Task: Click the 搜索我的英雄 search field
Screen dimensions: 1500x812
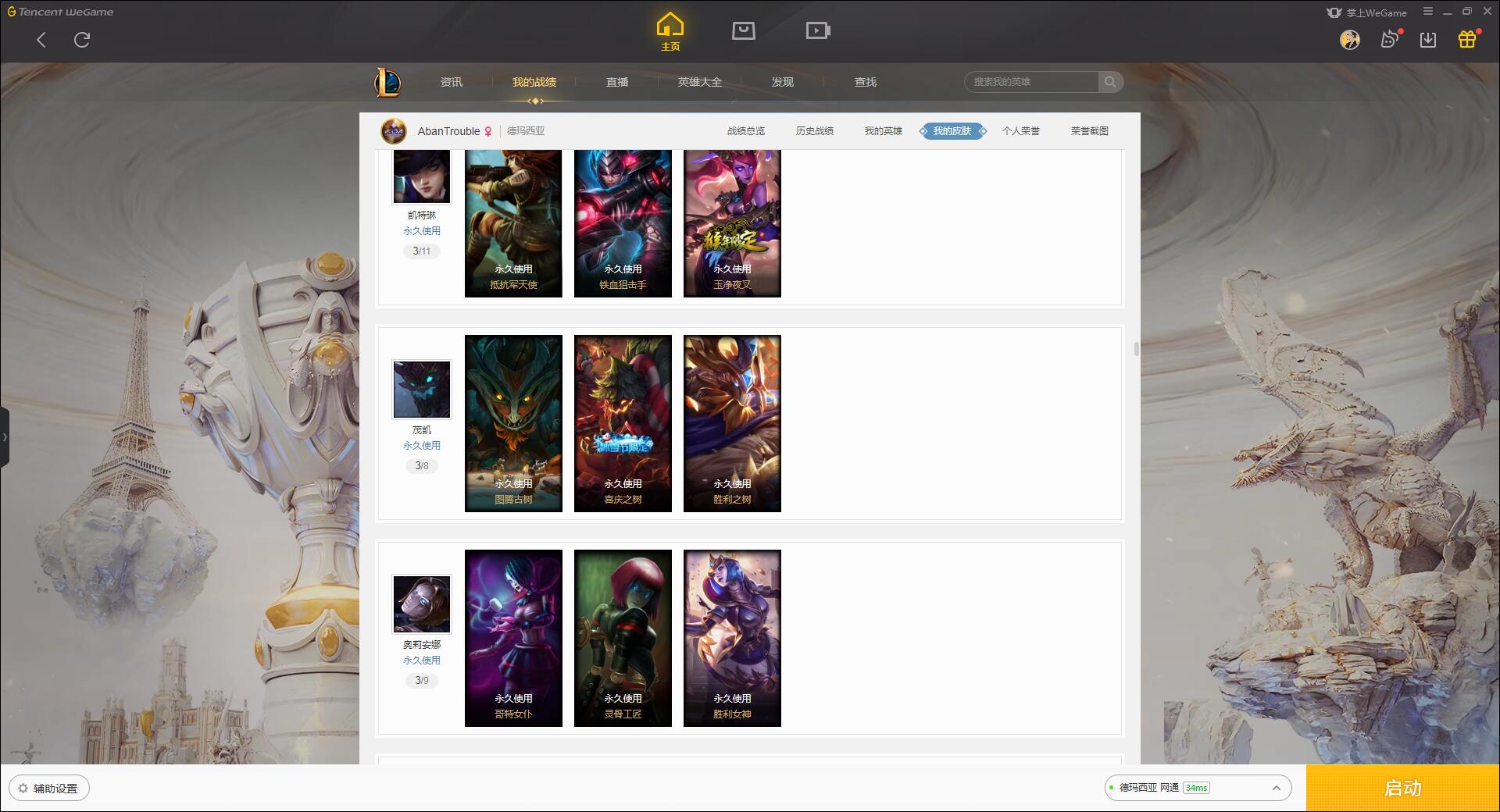Action: (x=1031, y=82)
